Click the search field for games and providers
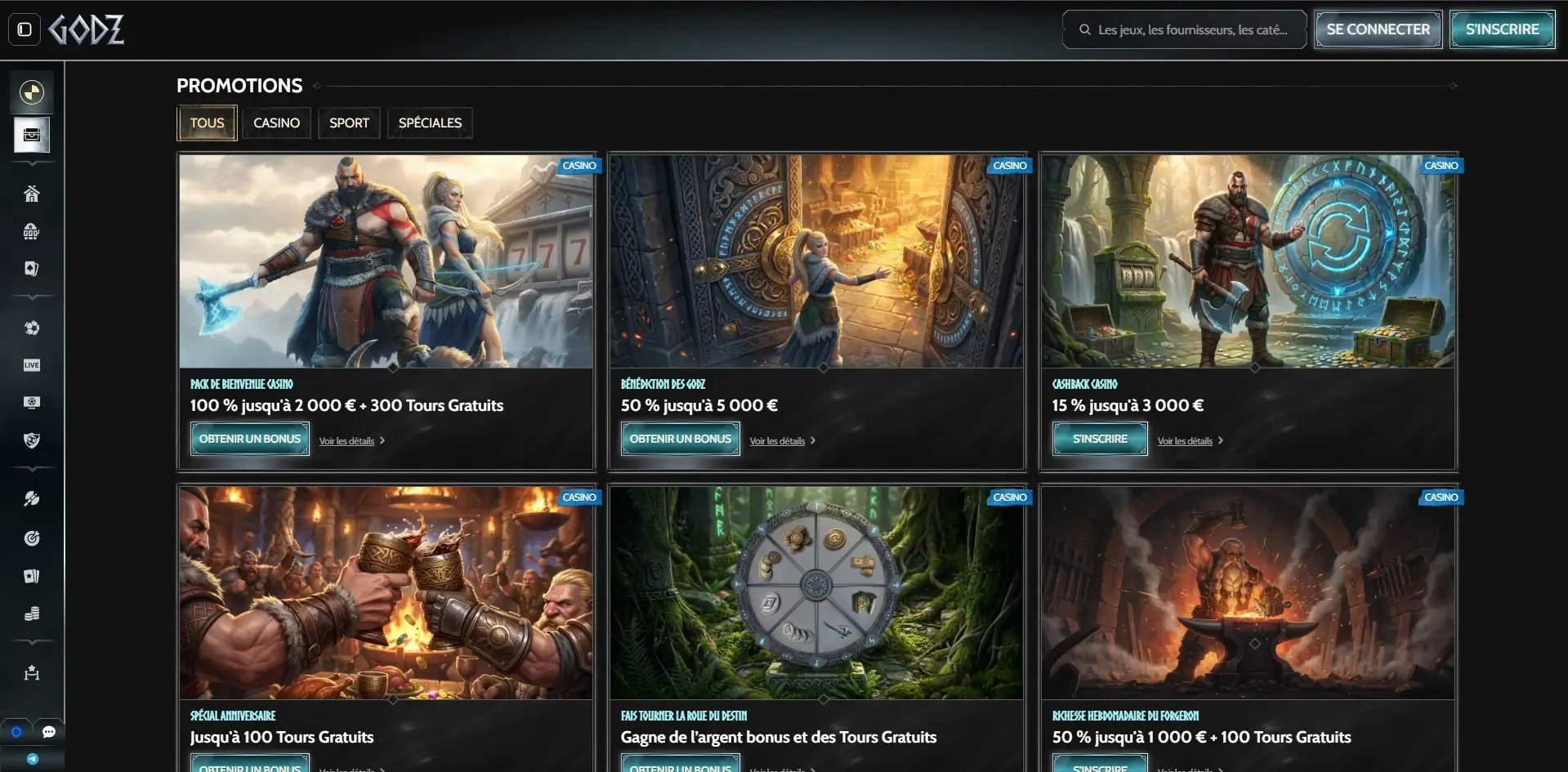Viewport: 1568px width, 772px height. click(1185, 29)
